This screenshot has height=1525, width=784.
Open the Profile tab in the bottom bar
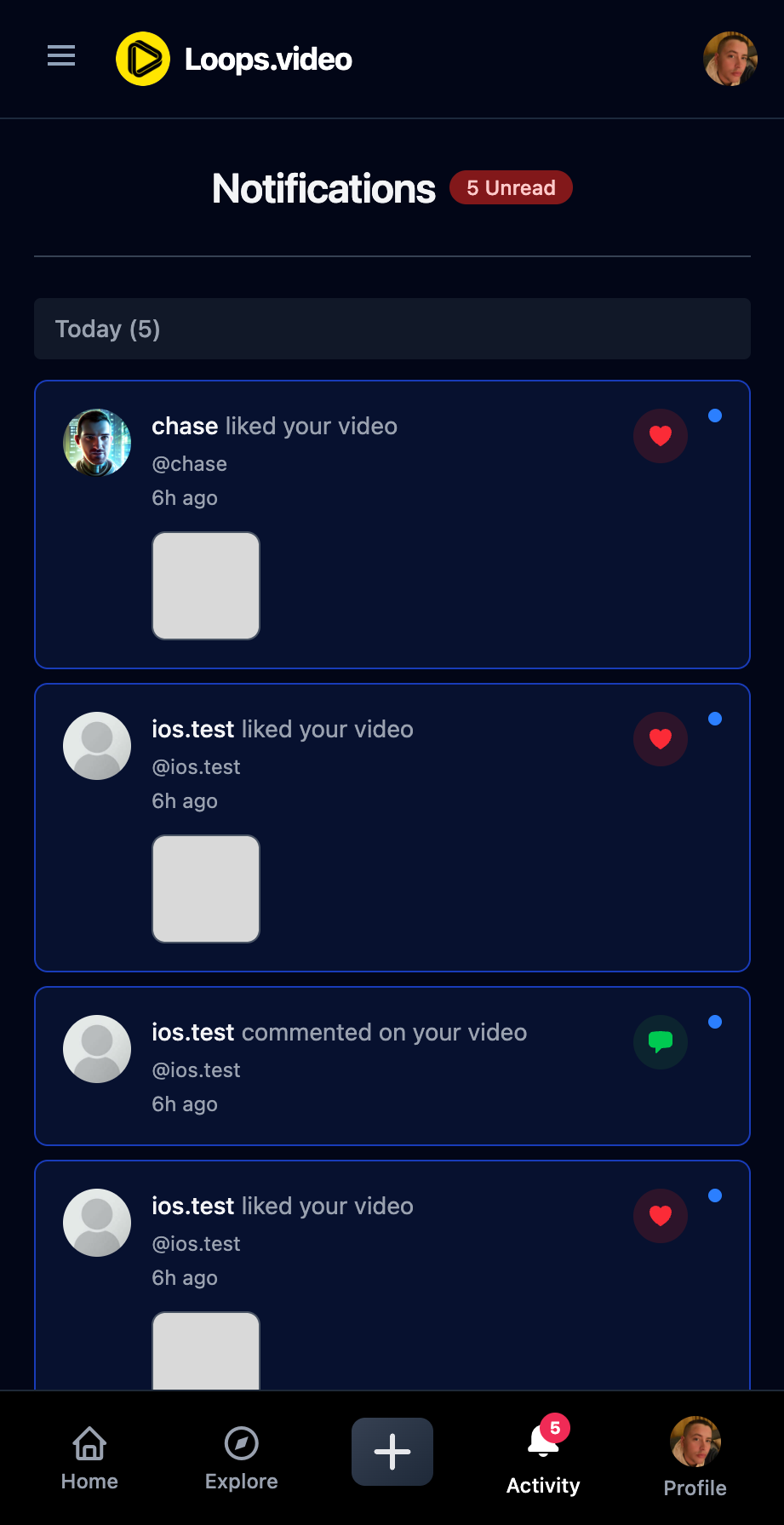coord(695,1459)
